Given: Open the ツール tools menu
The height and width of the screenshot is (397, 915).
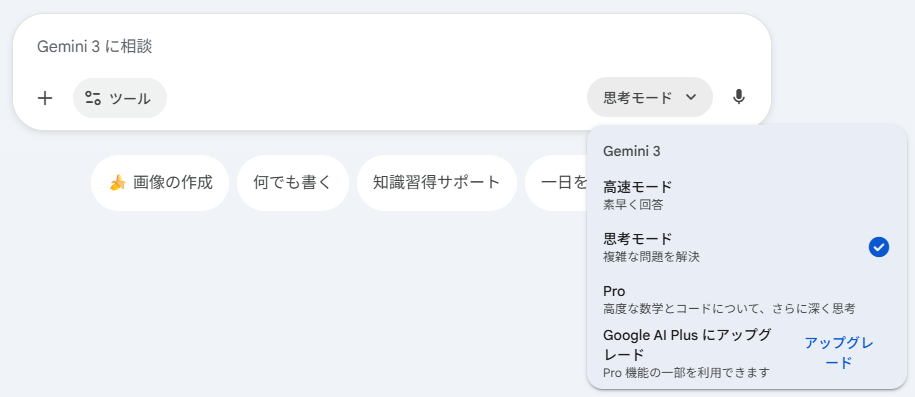Looking at the screenshot, I should point(120,98).
